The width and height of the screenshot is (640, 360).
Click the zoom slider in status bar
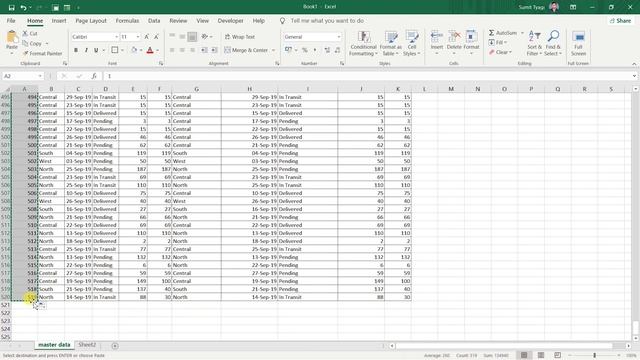[594, 355]
